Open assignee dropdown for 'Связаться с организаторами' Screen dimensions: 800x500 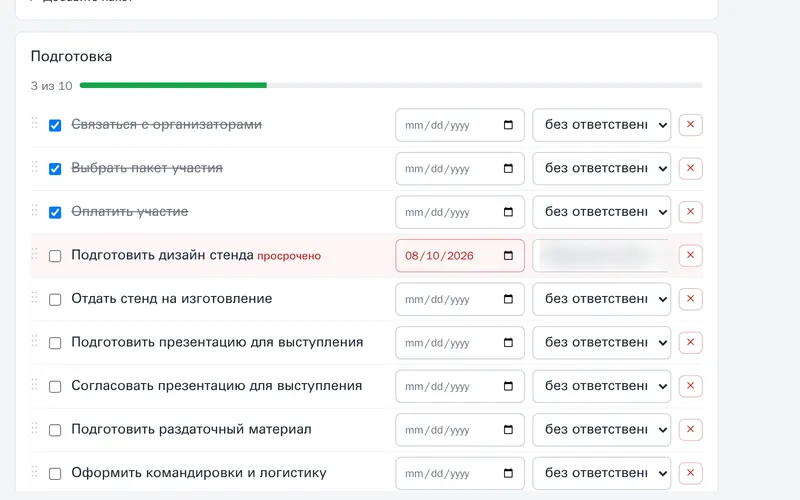coord(602,125)
